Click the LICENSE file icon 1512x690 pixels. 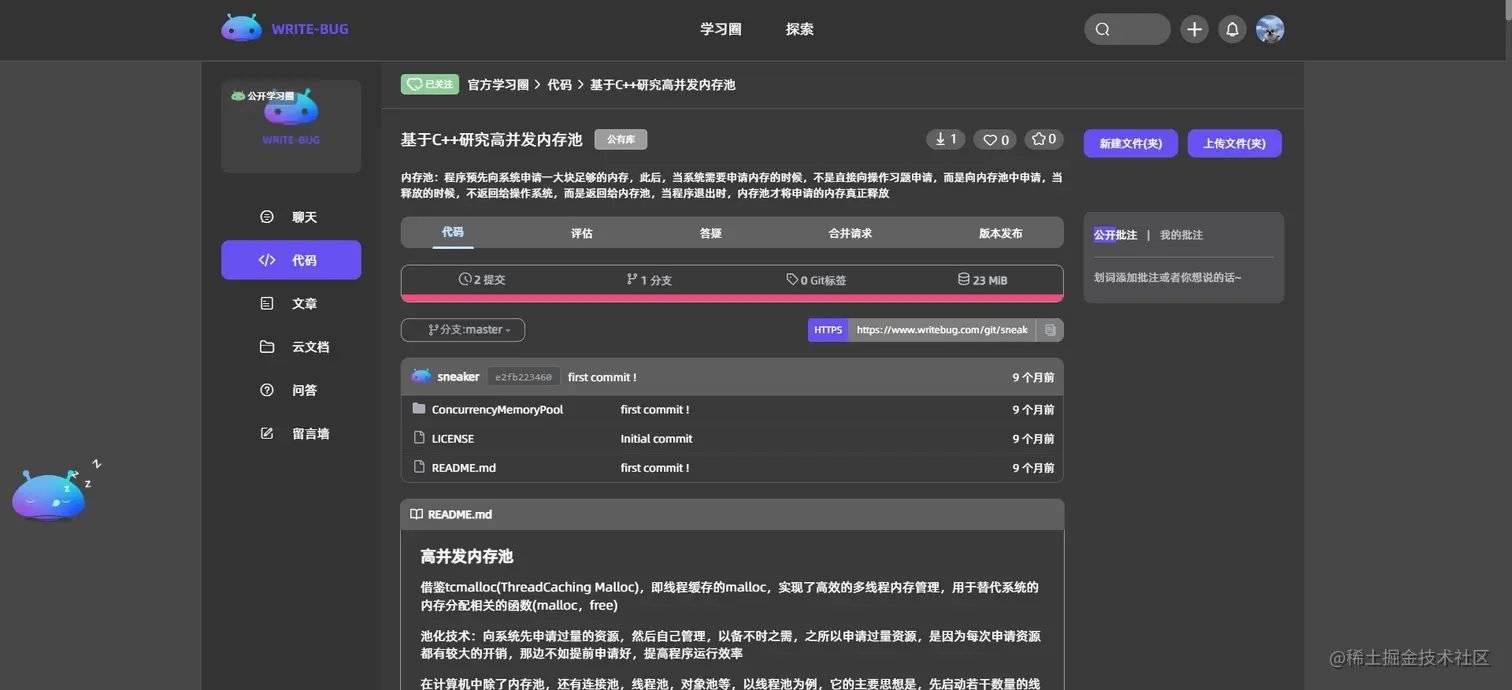tap(419, 438)
